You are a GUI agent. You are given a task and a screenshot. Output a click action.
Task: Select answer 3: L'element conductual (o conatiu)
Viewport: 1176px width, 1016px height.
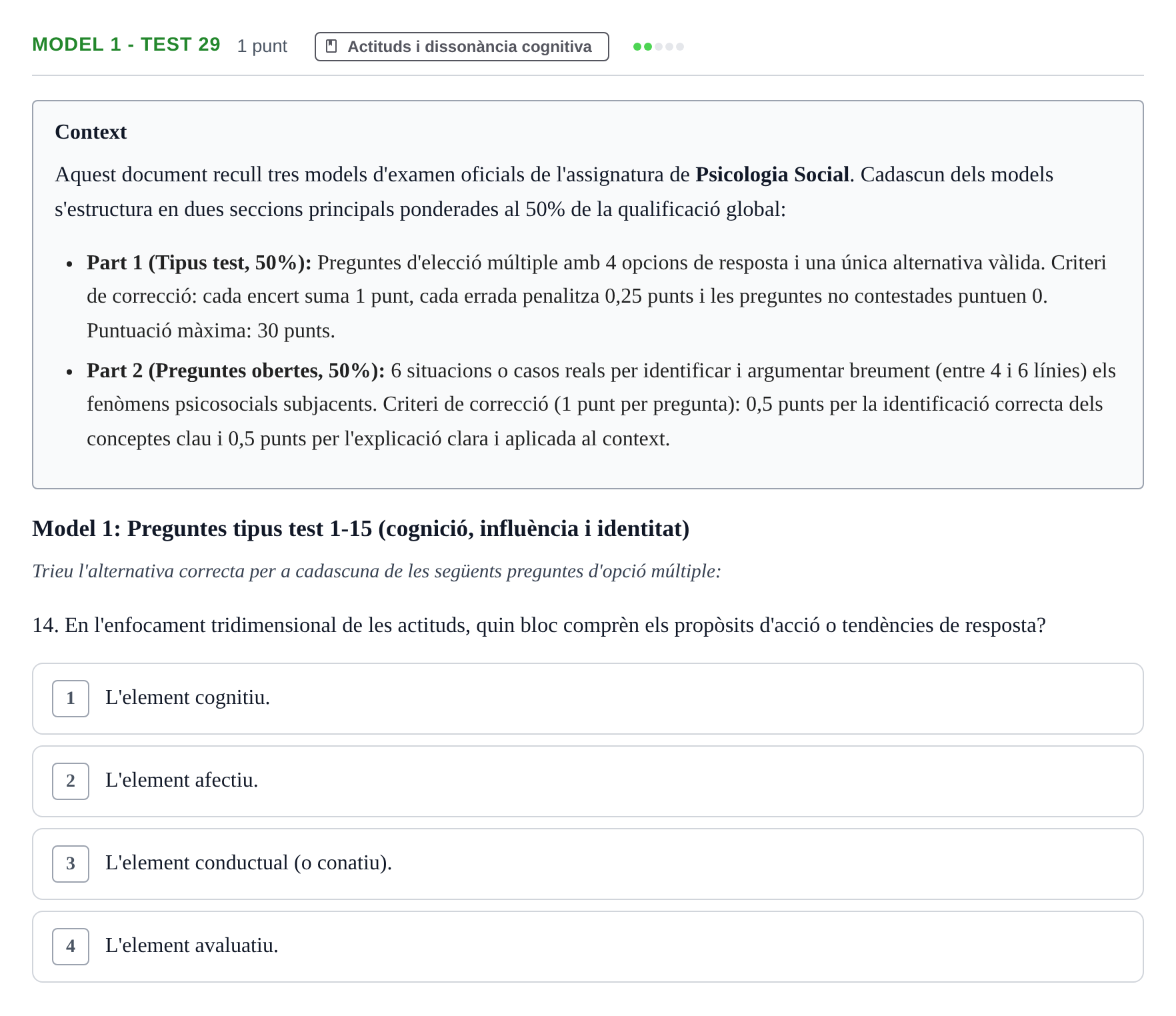[587, 863]
